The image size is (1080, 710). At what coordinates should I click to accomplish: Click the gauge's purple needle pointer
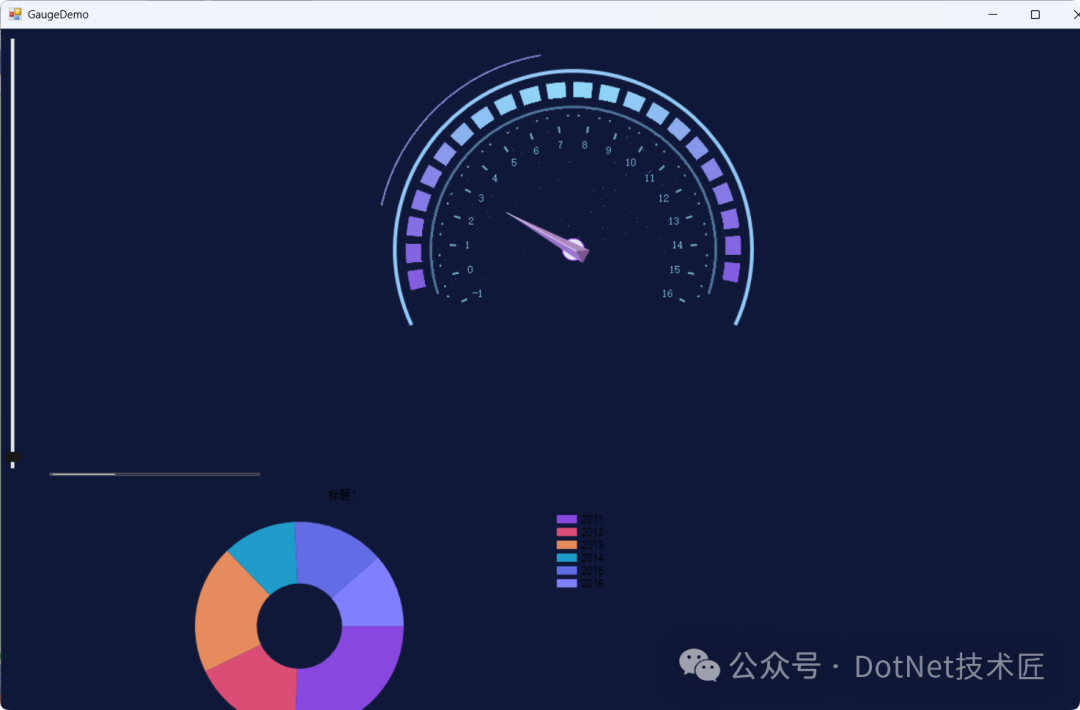click(x=548, y=237)
